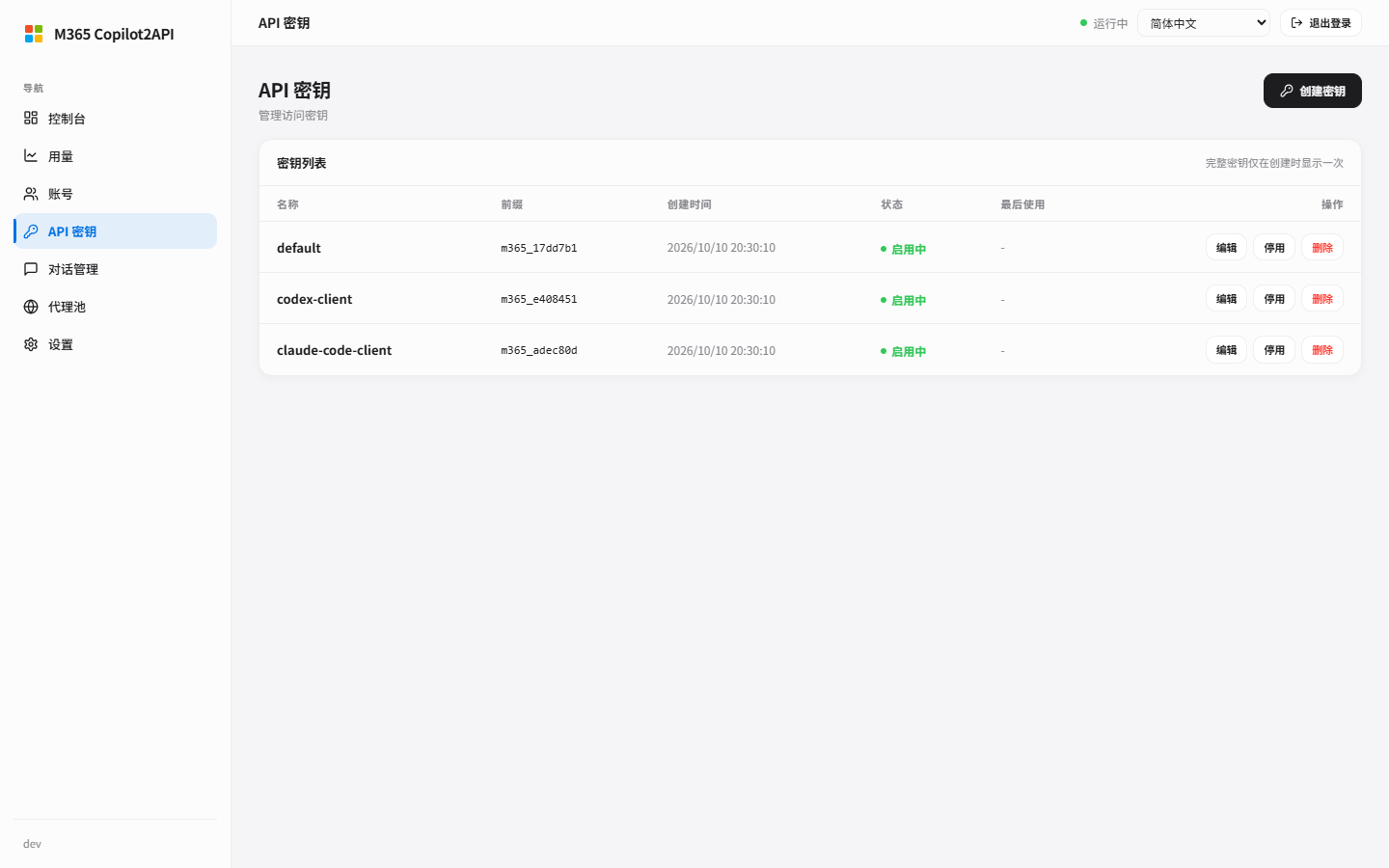This screenshot has width=1389, height=868.
Task: Click the 创建密钥 button
Action: pyautogui.click(x=1313, y=91)
